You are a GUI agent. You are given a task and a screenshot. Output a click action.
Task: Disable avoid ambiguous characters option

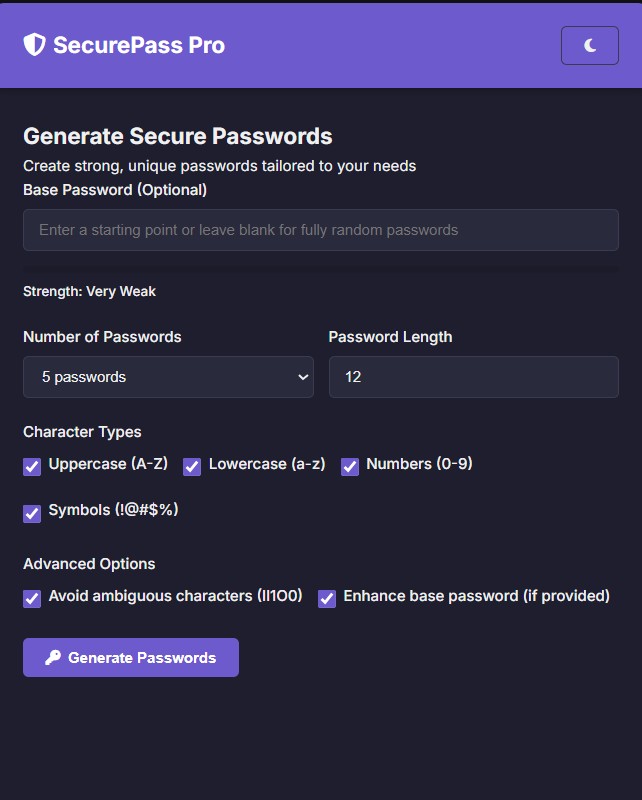click(x=32, y=597)
